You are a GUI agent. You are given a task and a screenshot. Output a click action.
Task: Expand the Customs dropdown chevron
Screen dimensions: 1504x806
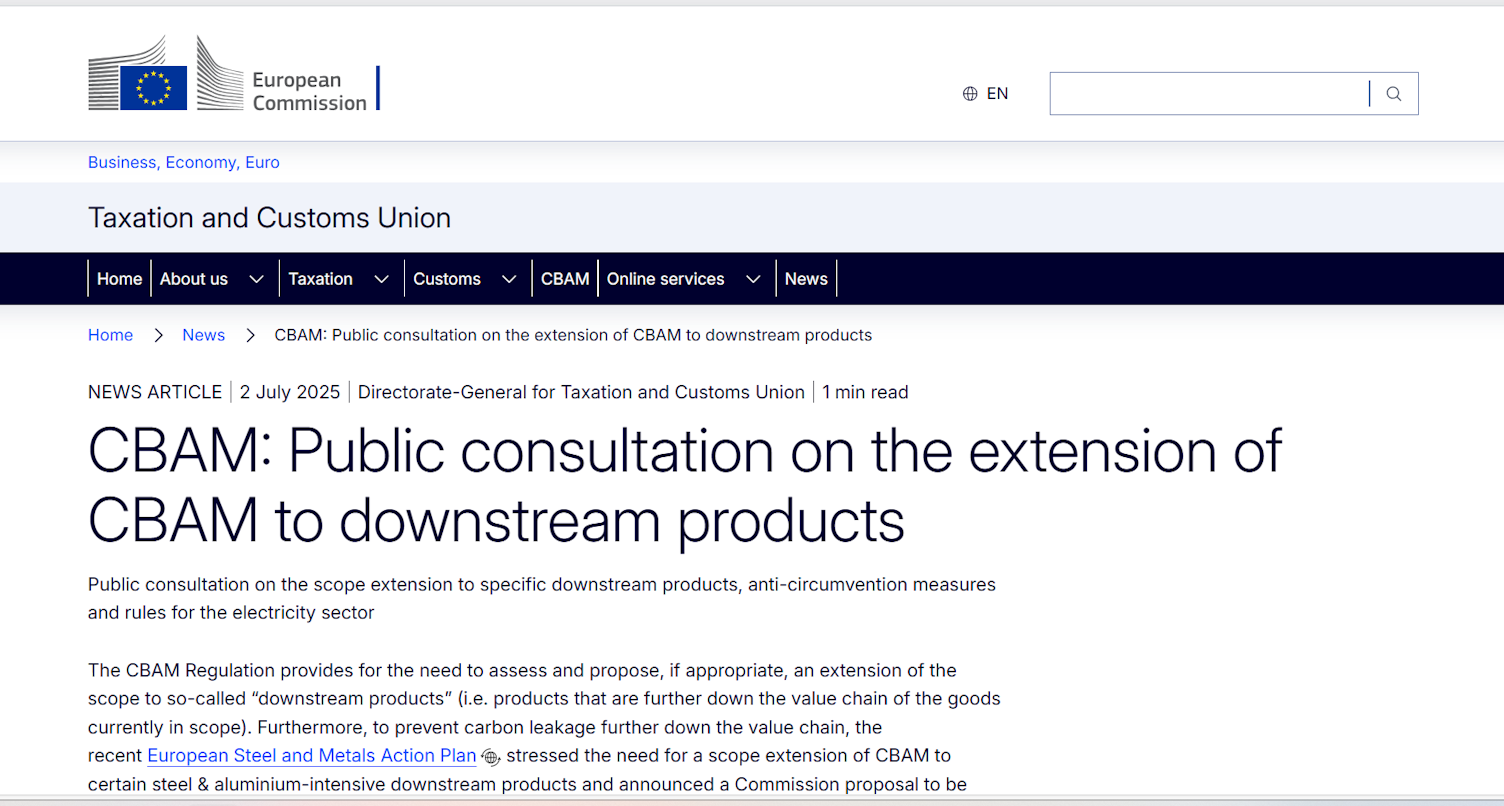tap(509, 279)
